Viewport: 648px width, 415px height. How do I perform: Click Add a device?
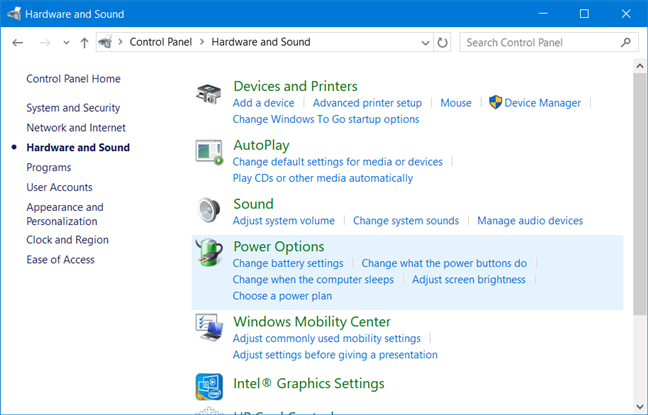tap(264, 103)
